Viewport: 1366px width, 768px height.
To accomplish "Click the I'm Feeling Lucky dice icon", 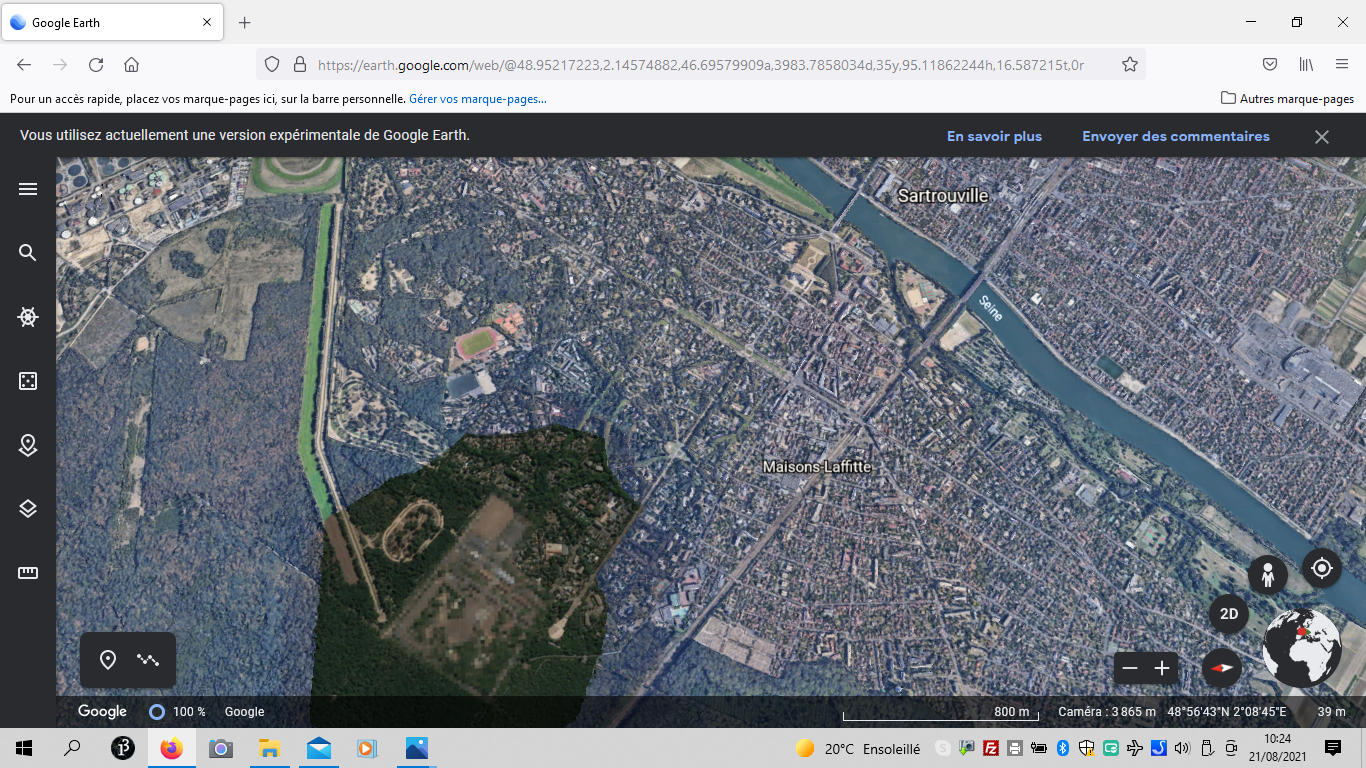I will pyautogui.click(x=28, y=381).
